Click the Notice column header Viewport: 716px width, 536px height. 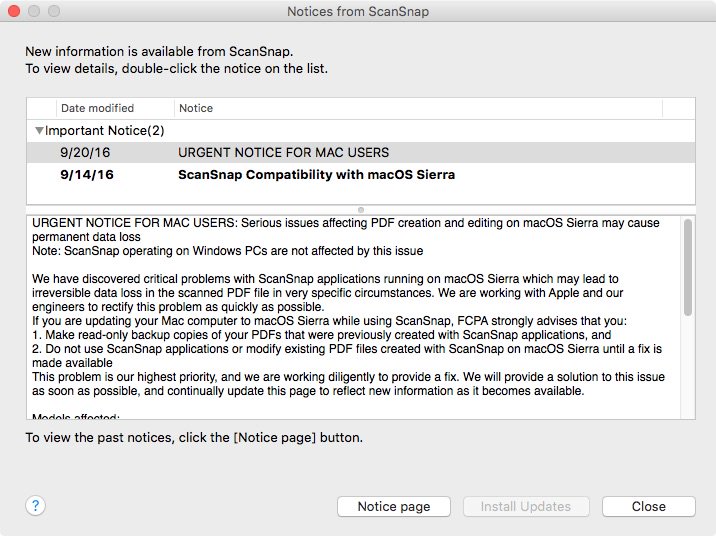418,108
